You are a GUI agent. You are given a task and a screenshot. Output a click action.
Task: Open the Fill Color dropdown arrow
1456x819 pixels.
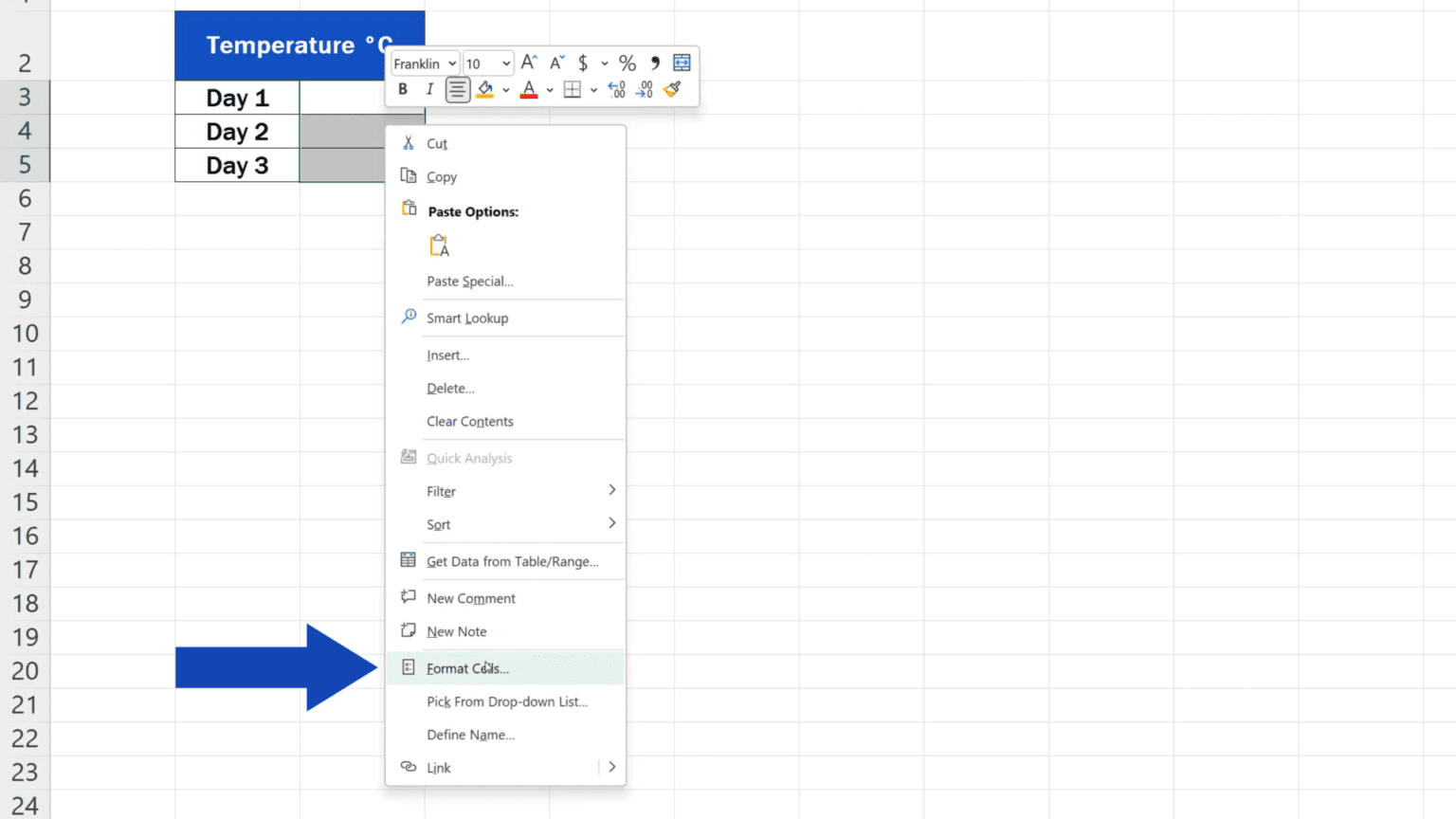(505, 90)
